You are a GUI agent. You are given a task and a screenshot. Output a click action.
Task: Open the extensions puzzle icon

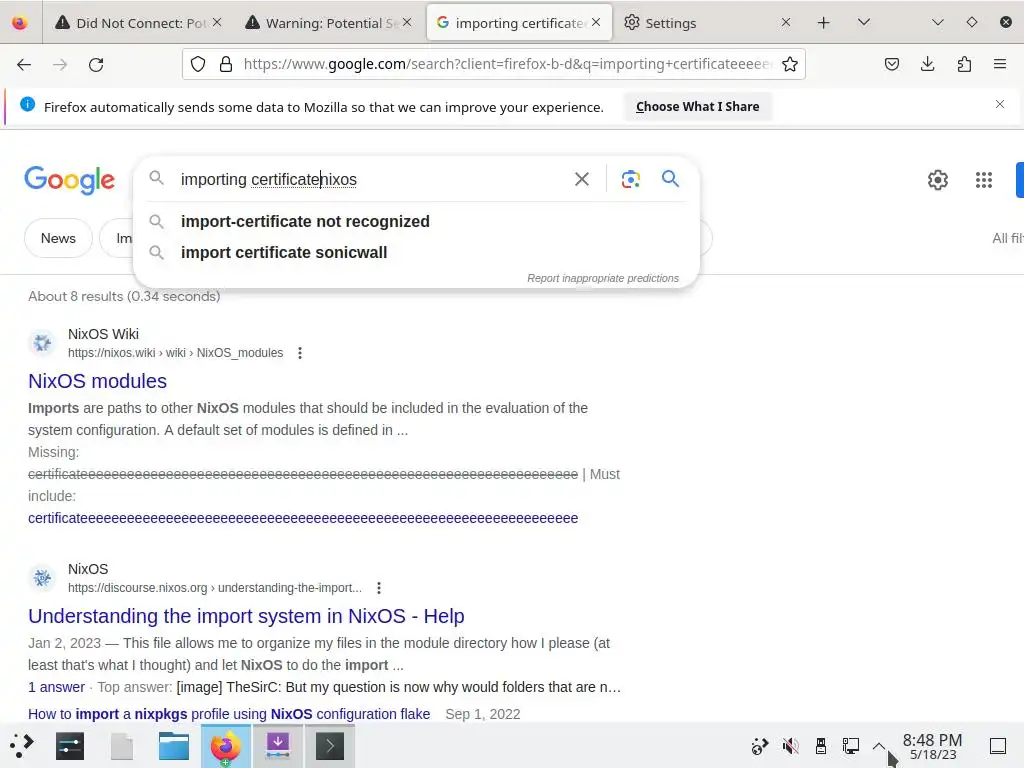click(964, 64)
